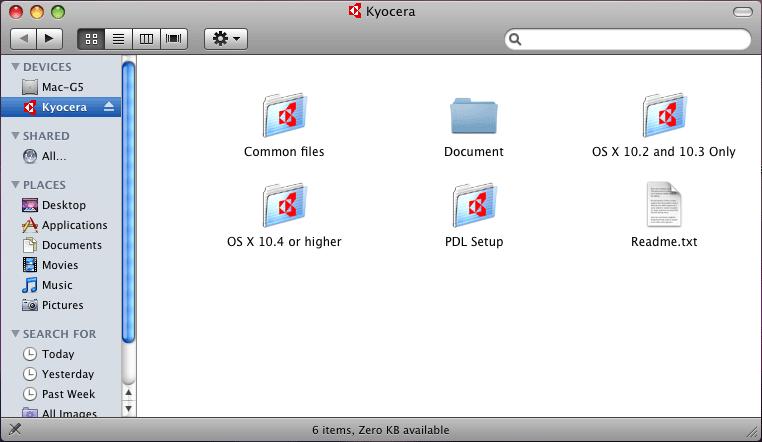Toggle toolbar with top-right pill button
This screenshot has width=762, height=442.
pos(743,12)
